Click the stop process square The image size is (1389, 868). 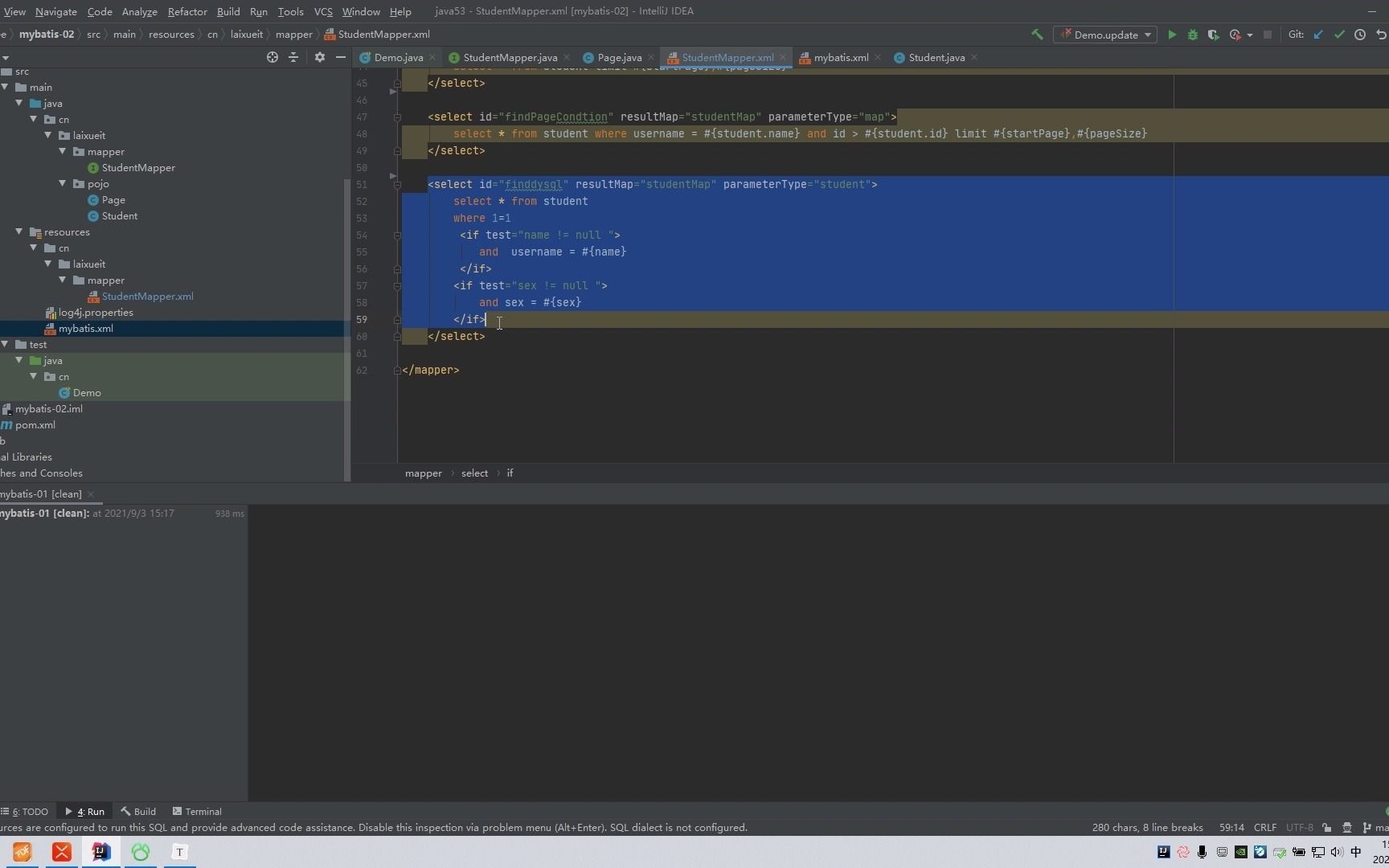point(1268,35)
